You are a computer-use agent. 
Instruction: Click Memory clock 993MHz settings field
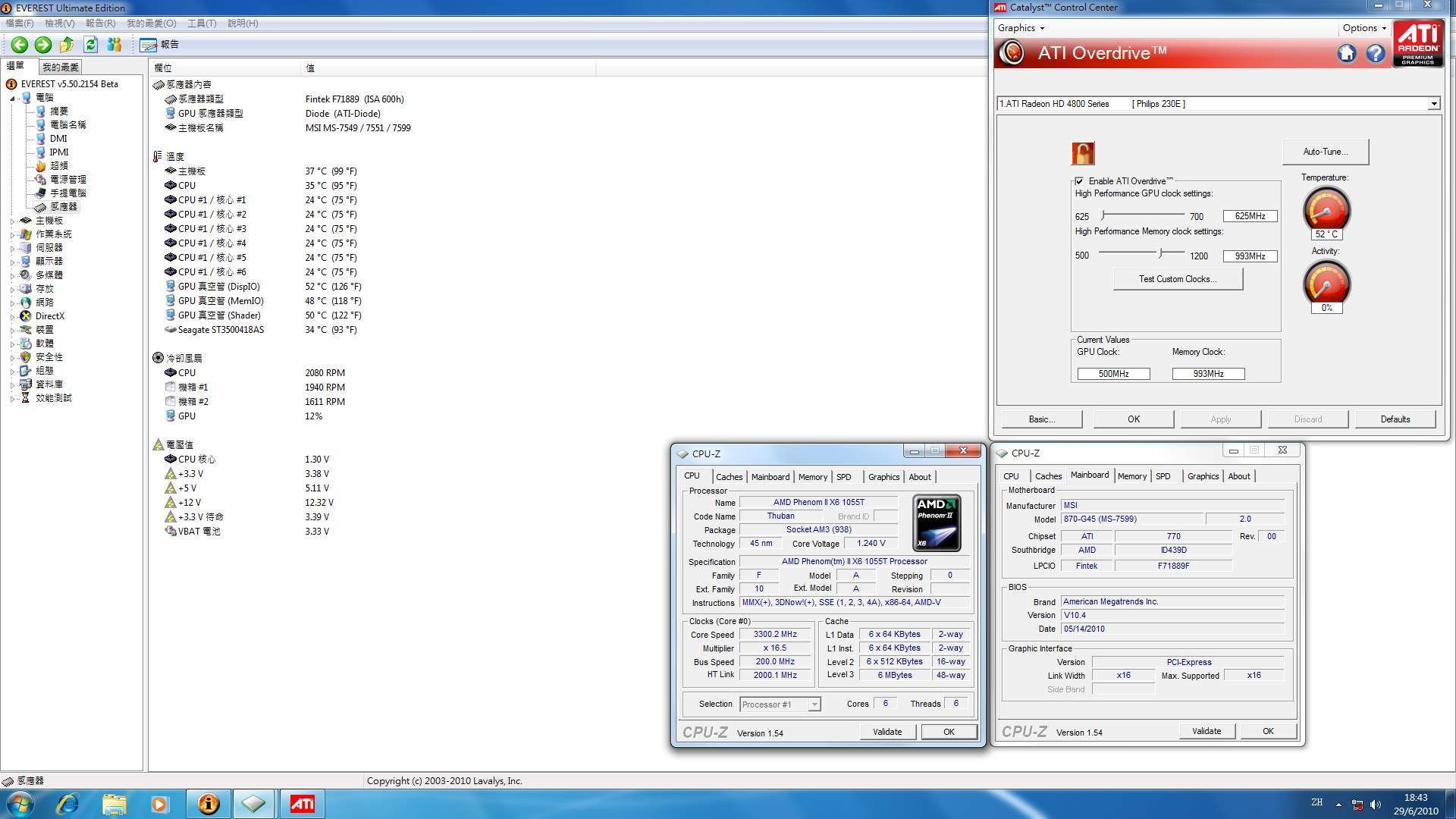point(1250,256)
